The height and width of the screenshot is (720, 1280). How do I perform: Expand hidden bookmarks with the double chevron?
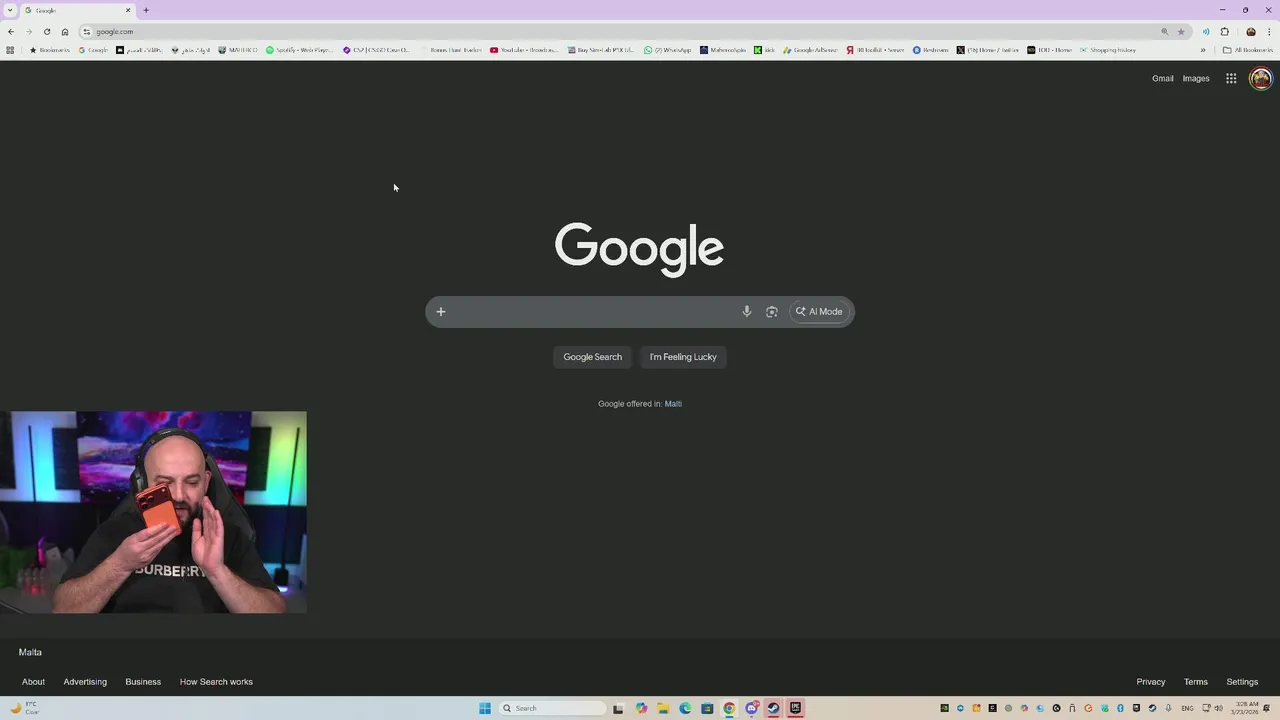(x=1203, y=50)
